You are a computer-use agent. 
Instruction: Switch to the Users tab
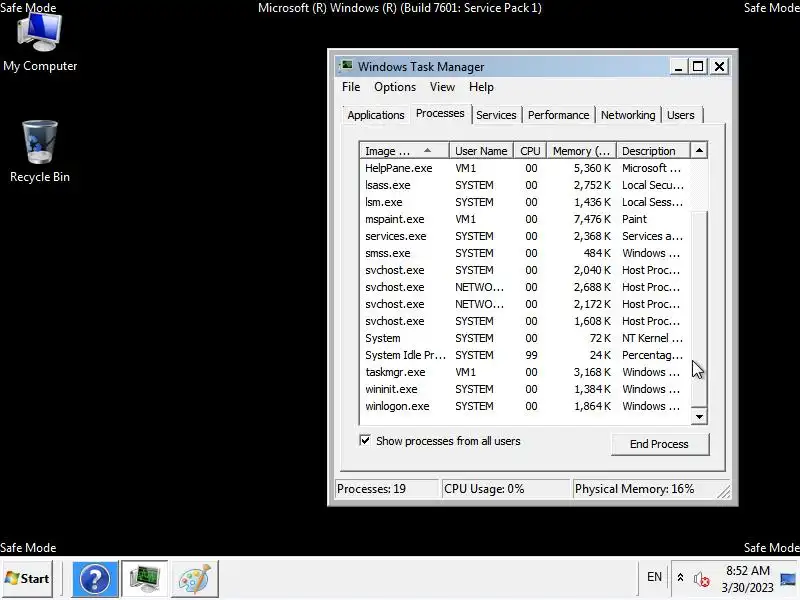[x=681, y=115]
